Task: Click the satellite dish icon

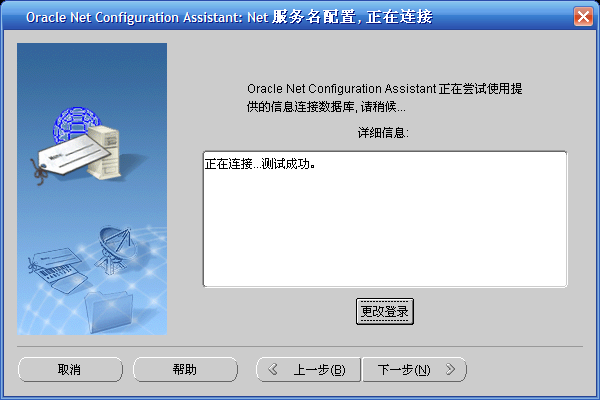Action: (113, 245)
